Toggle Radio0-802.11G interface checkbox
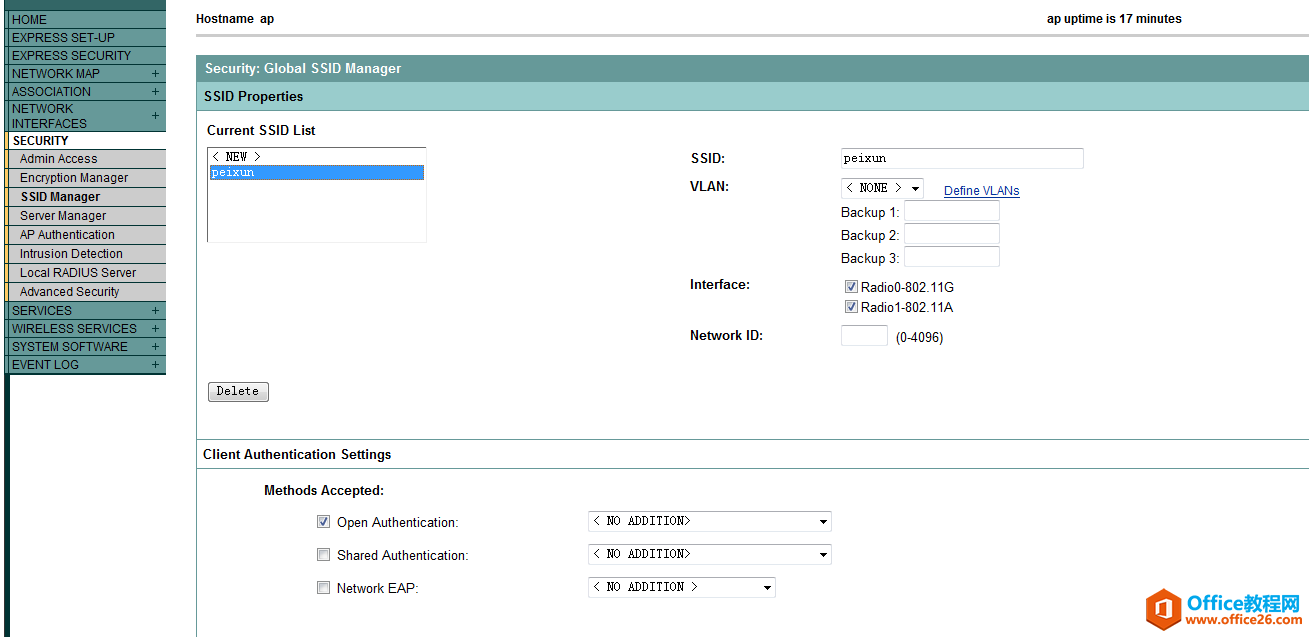Screen dimensions: 1309x637 (851, 287)
